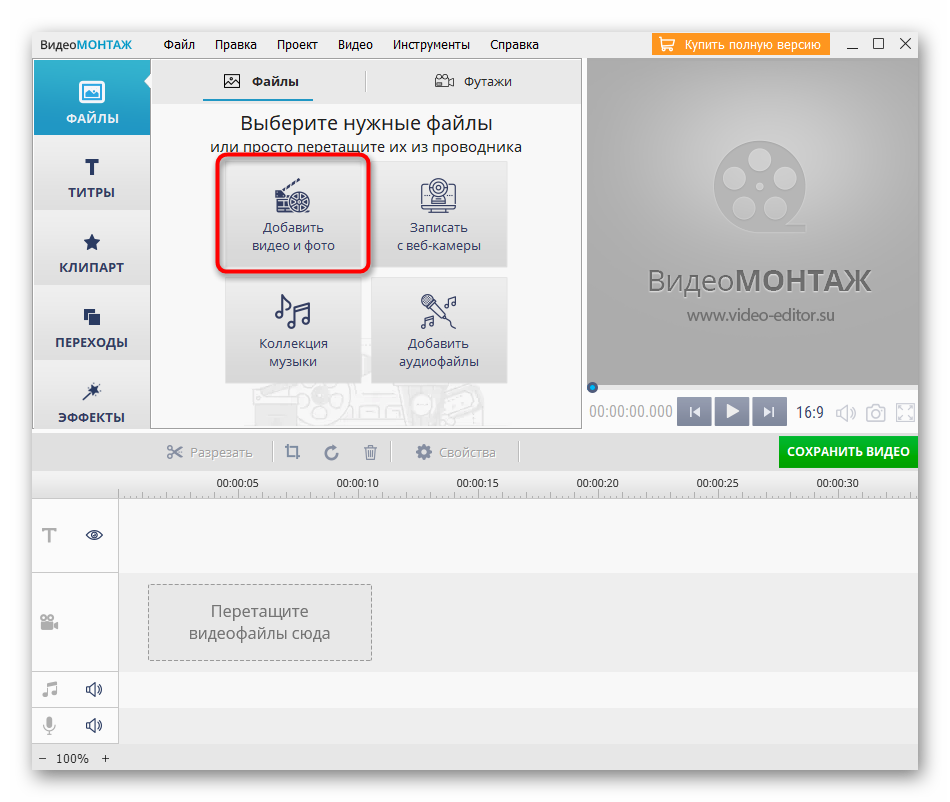Click the trash delete icon
The height and width of the screenshot is (802, 950).
pos(370,452)
